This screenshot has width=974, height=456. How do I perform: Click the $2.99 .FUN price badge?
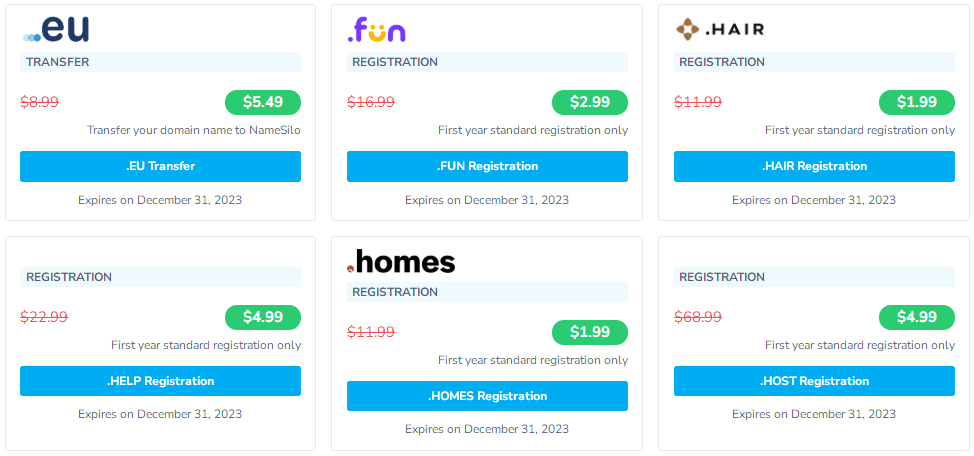click(x=589, y=102)
